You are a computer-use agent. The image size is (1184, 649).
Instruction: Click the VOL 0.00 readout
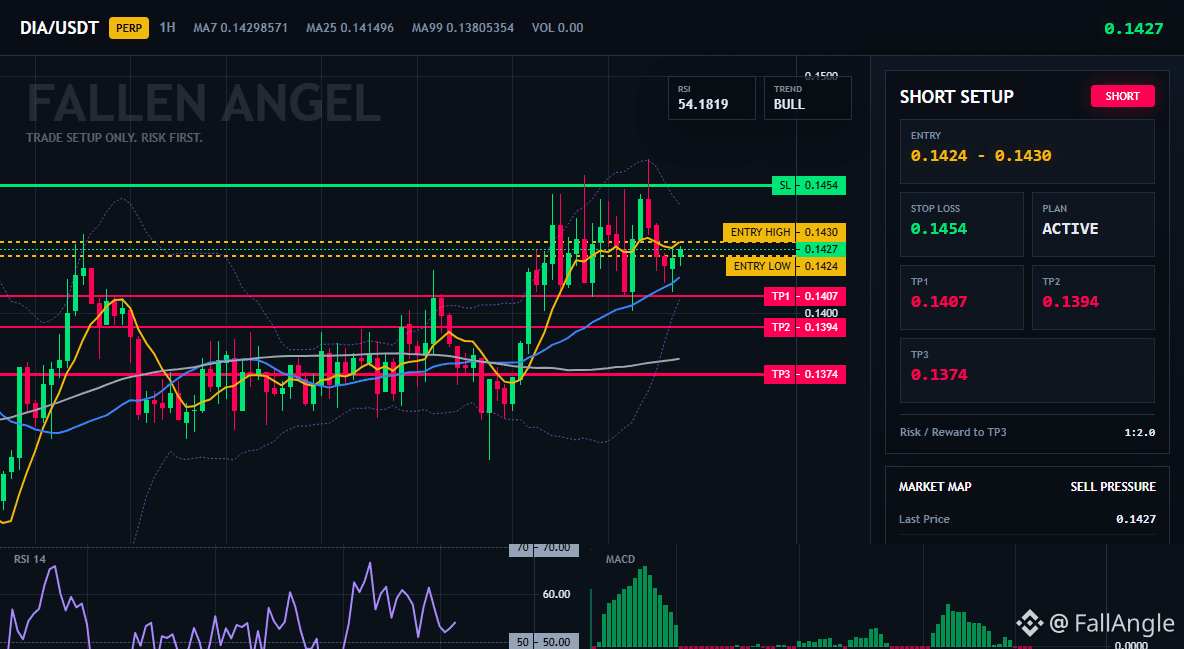(x=557, y=28)
